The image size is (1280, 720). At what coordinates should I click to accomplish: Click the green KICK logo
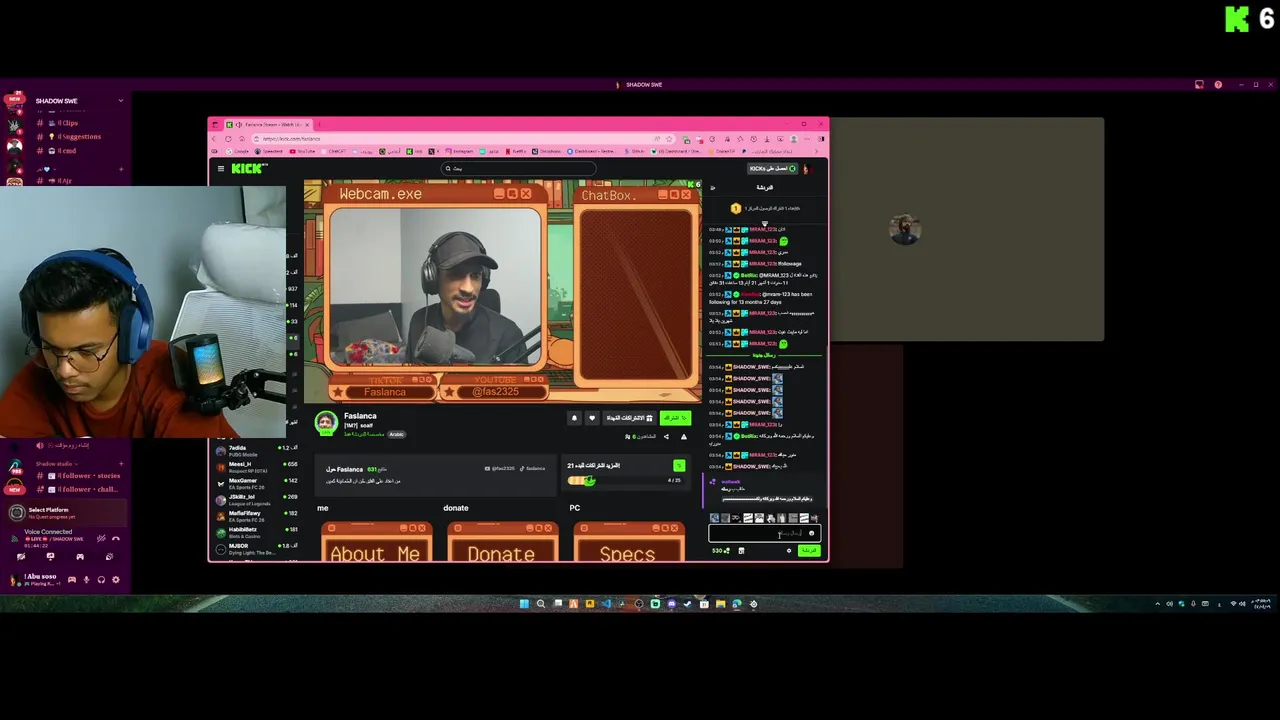point(247,168)
